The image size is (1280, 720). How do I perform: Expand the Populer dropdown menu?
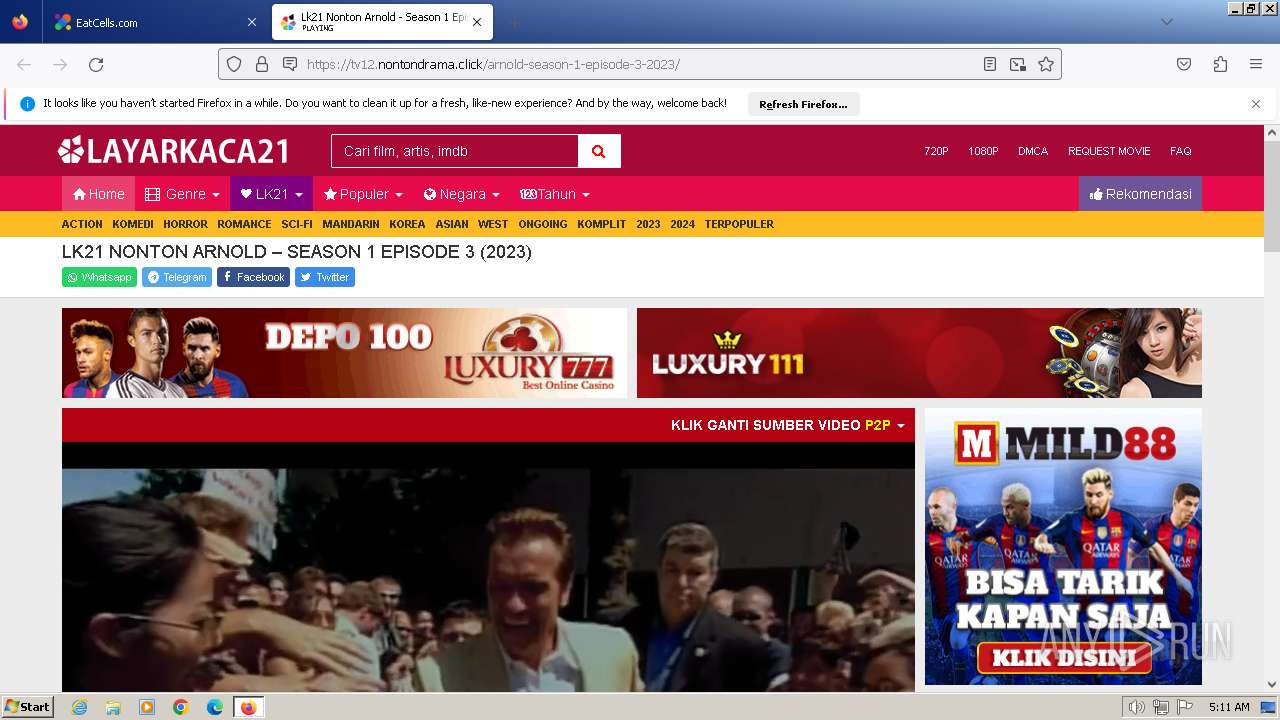(x=363, y=194)
